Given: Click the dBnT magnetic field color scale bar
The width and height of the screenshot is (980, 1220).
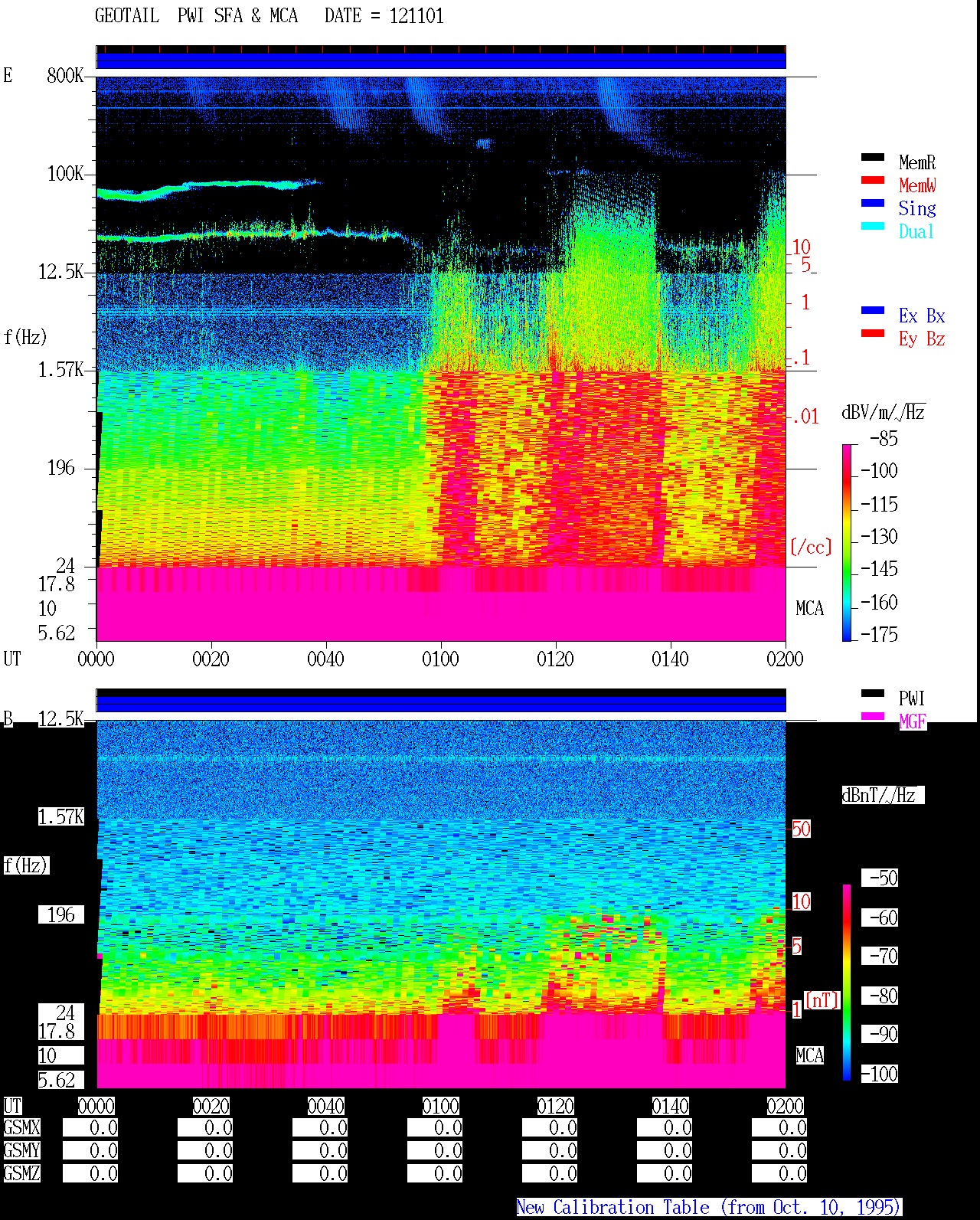Looking at the screenshot, I should pyautogui.click(x=847, y=983).
